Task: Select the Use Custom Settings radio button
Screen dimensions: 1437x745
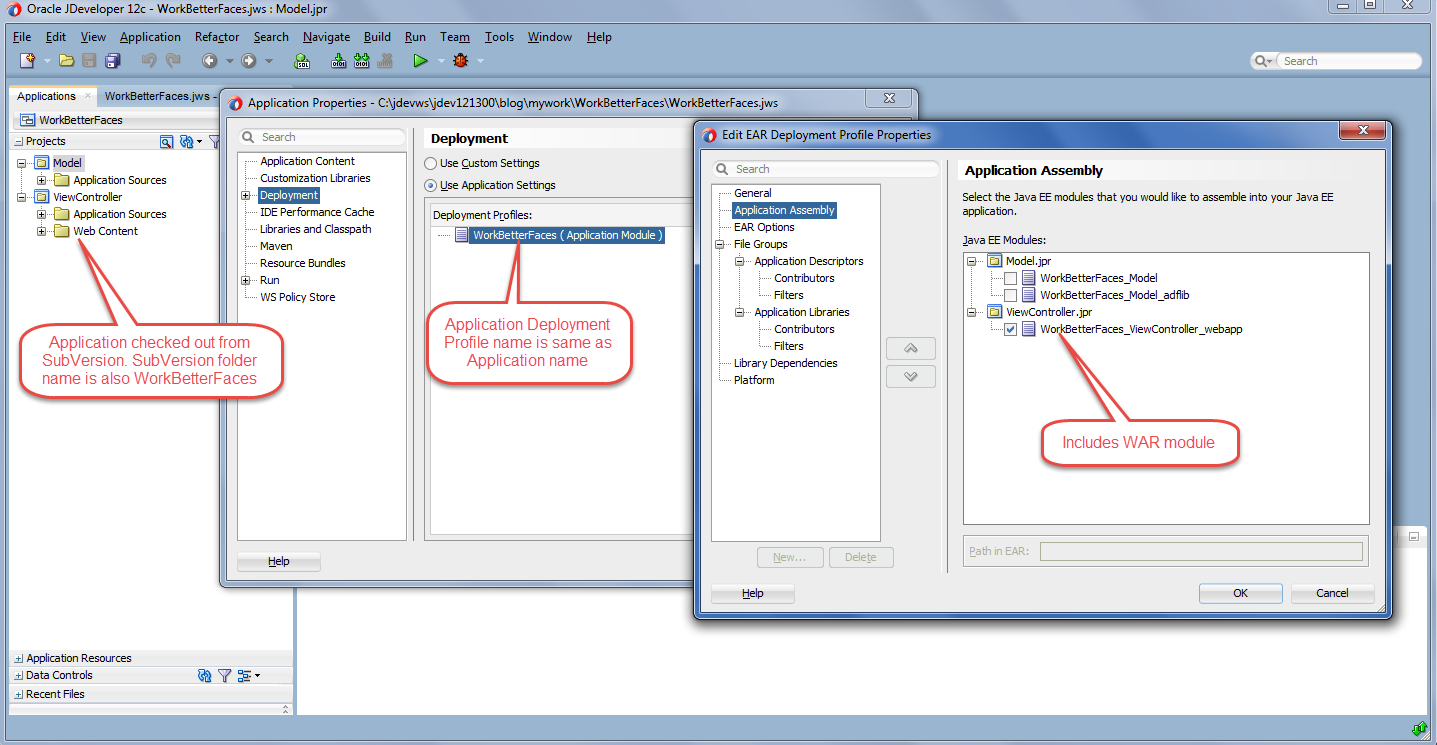Action: click(x=431, y=163)
